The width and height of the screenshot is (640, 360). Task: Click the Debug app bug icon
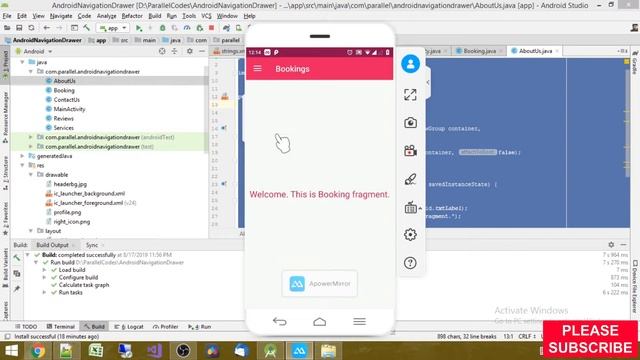pyautogui.click(x=162, y=28)
